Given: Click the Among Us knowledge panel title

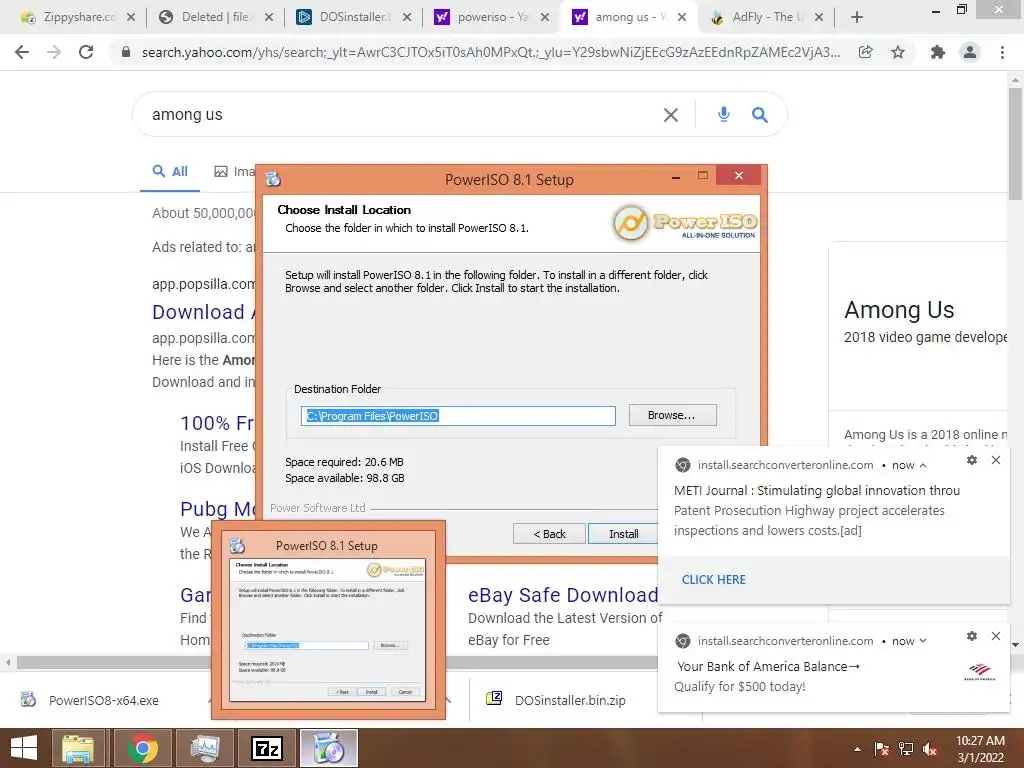Looking at the screenshot, I should pos(899,310).
